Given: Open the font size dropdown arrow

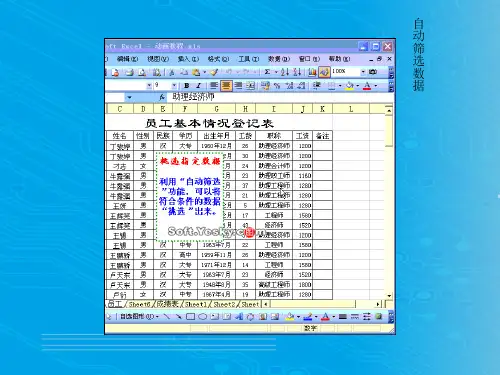Looking at the screenshot, I should pos(174,86).
